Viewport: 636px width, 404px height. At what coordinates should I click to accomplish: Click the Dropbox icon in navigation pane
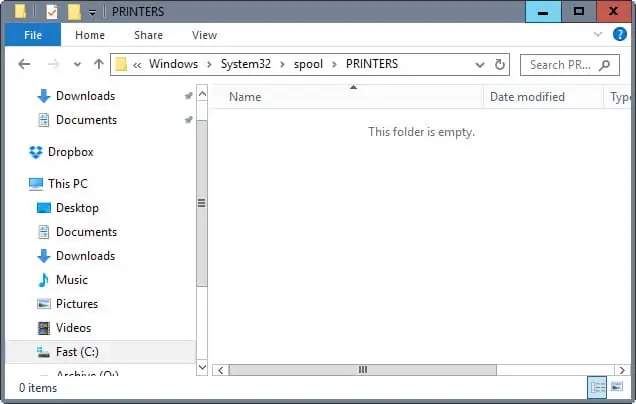[36, 152]
